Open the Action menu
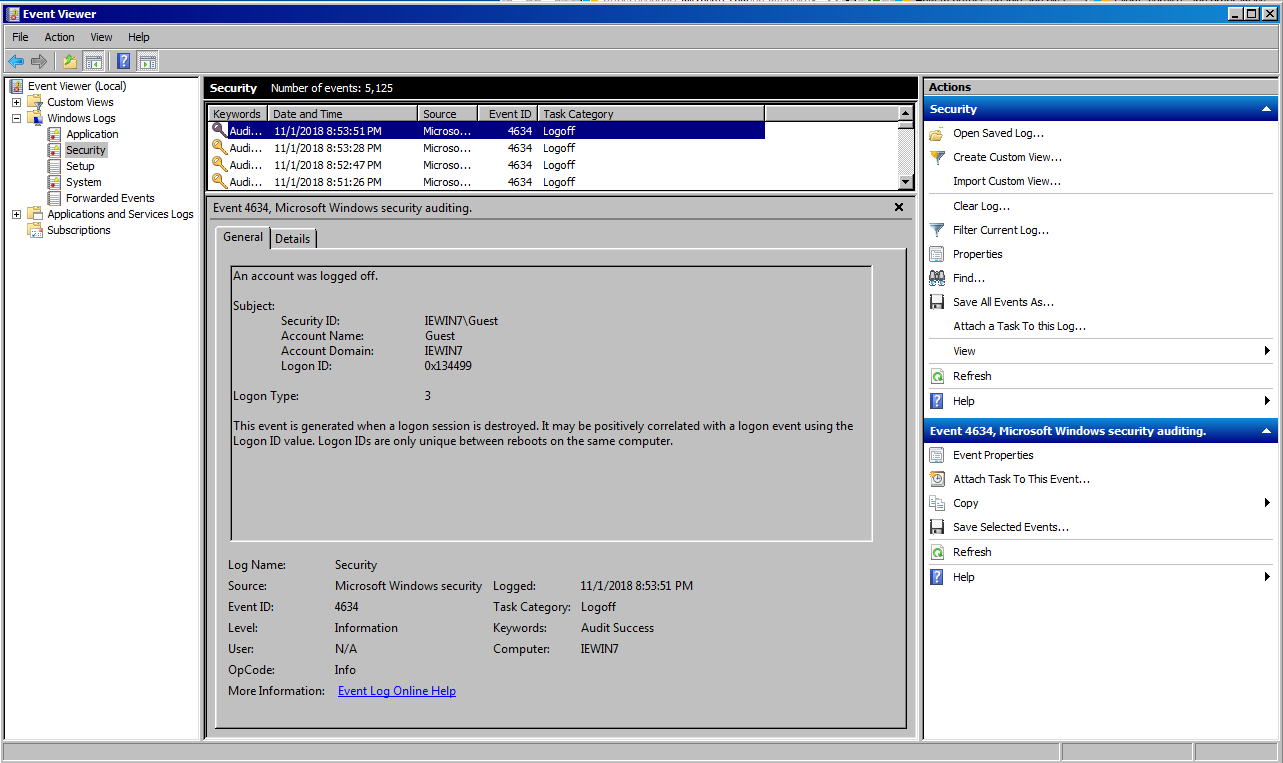The width and height of the screenshot is (1283, 763). pos(59,37)
